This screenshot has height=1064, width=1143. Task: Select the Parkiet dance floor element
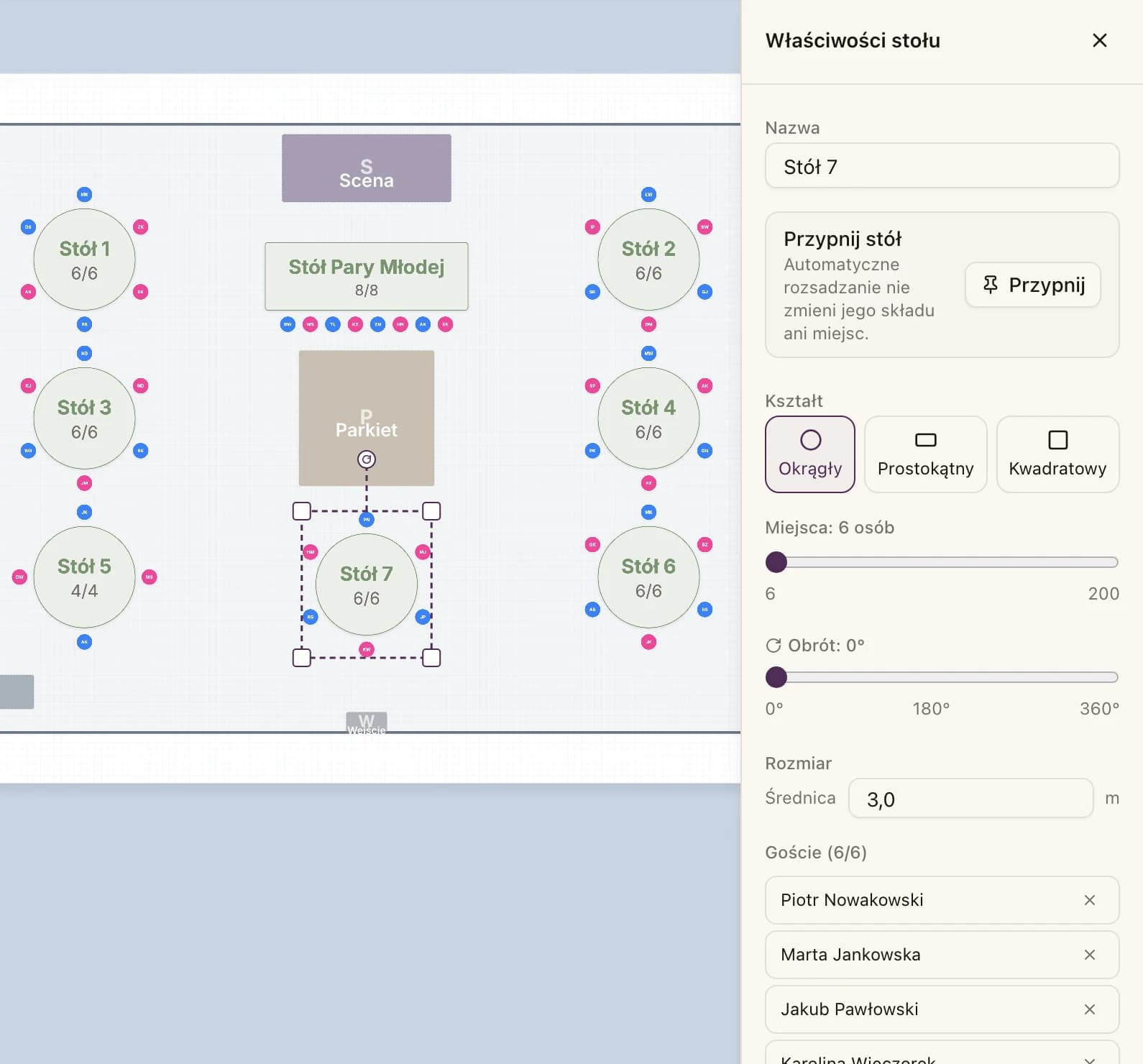click(x=367, y=418)
